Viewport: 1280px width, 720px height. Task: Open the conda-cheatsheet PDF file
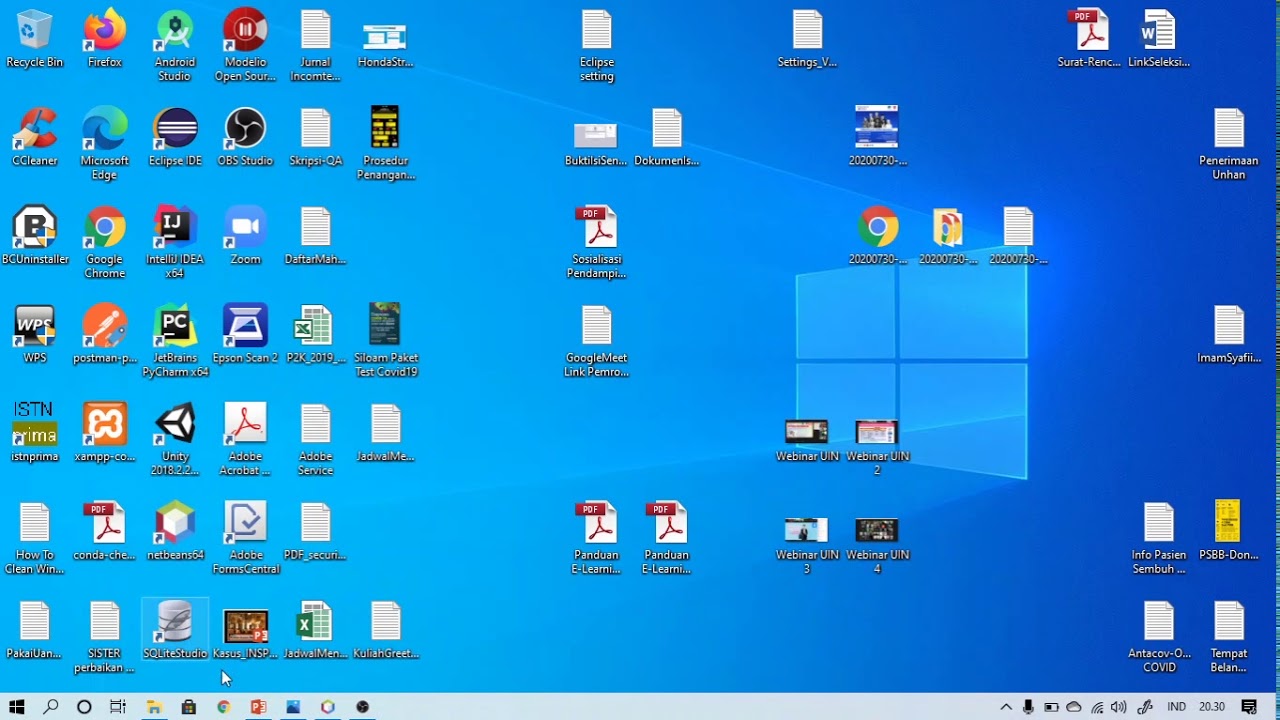point(105,532)
